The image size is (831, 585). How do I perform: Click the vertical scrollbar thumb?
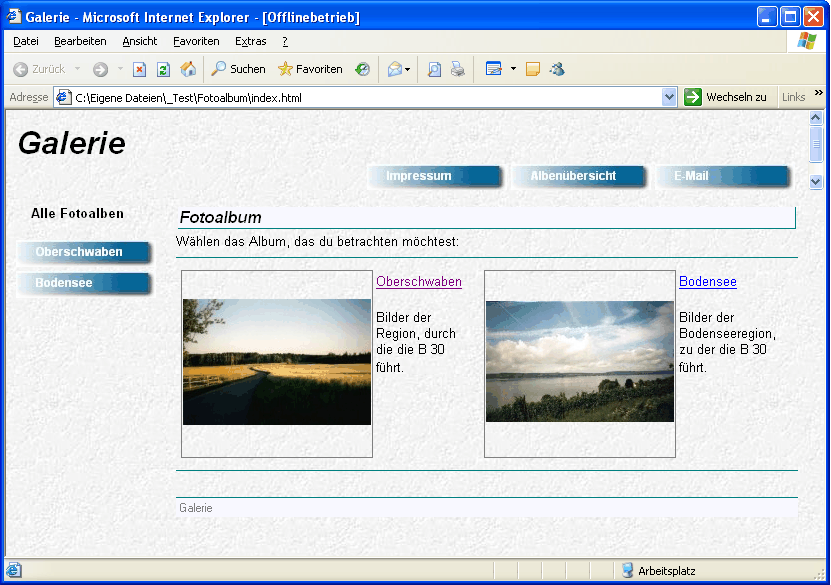point(816,144)
